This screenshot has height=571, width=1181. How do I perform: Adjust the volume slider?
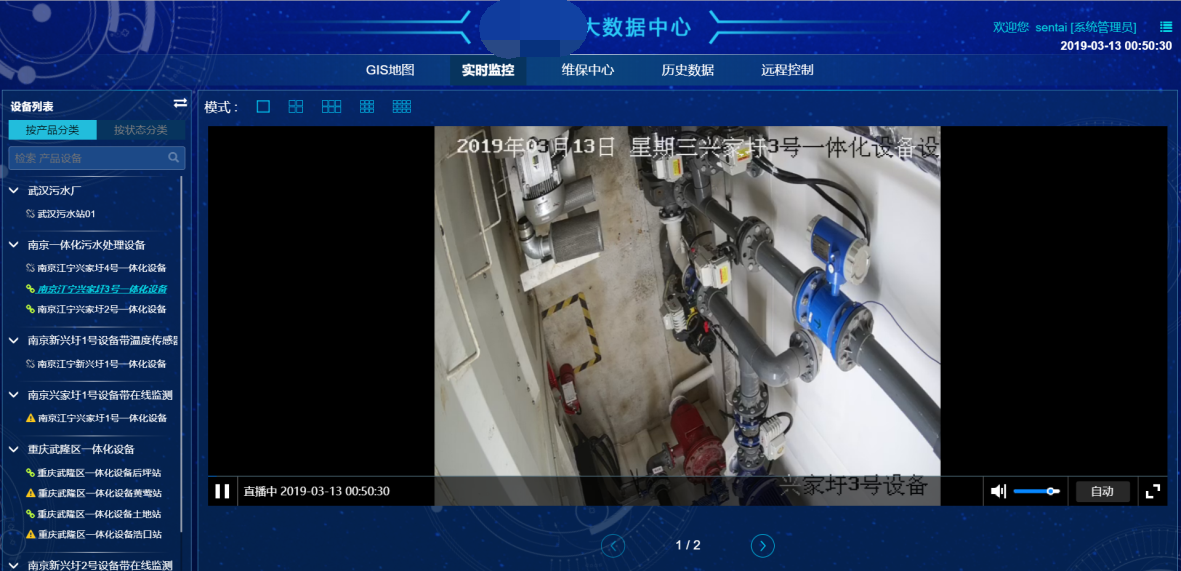1036,491
